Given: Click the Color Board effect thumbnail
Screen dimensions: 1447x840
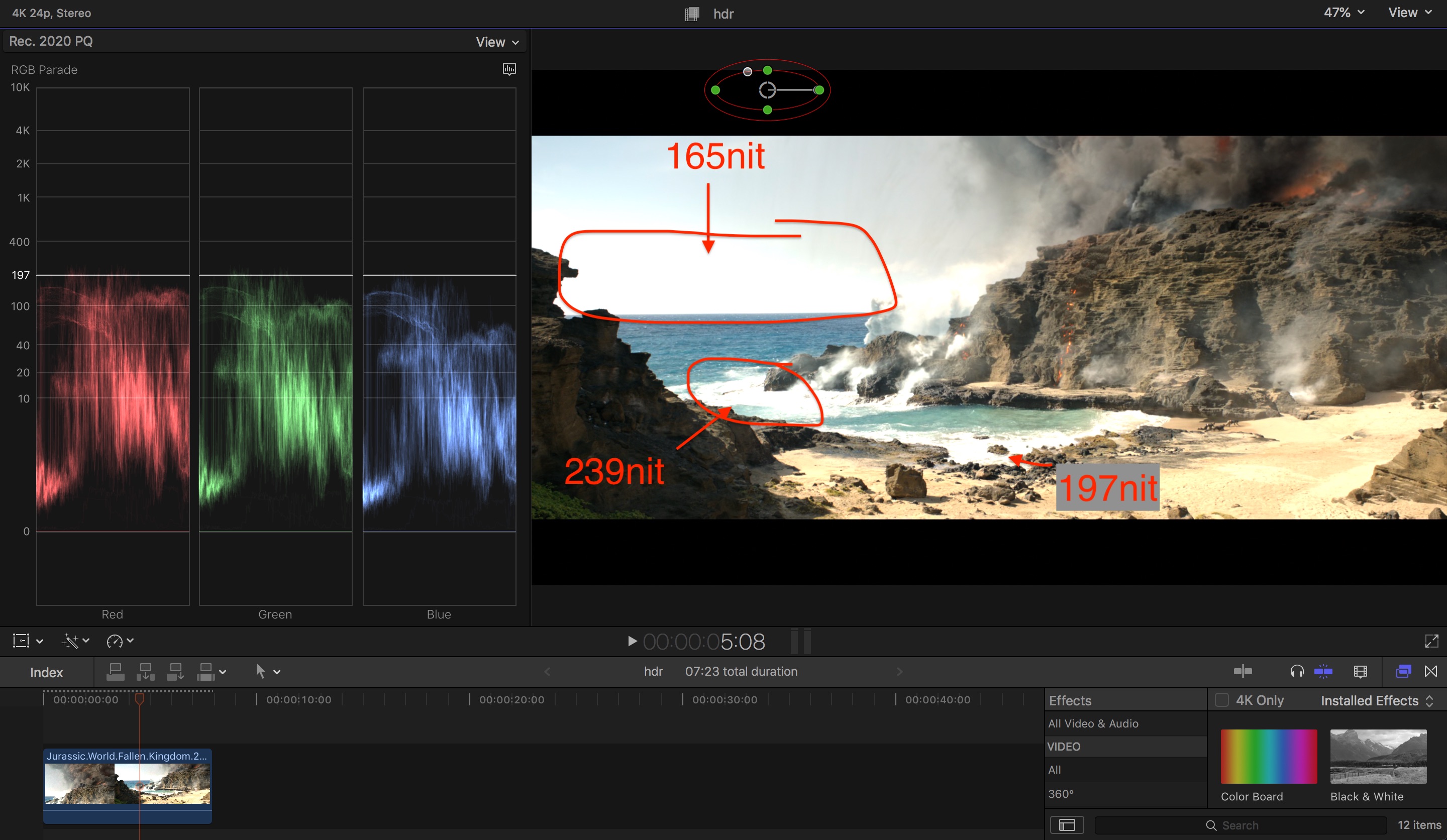Looking at the screenshot, I should point(1269,756).
